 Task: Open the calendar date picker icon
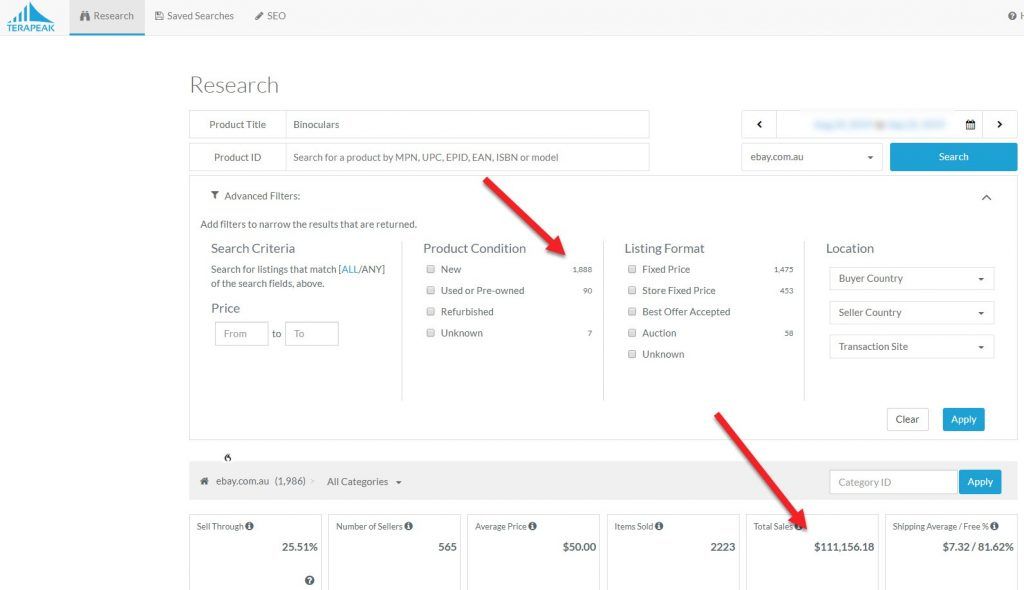click(x=970, y=124)
